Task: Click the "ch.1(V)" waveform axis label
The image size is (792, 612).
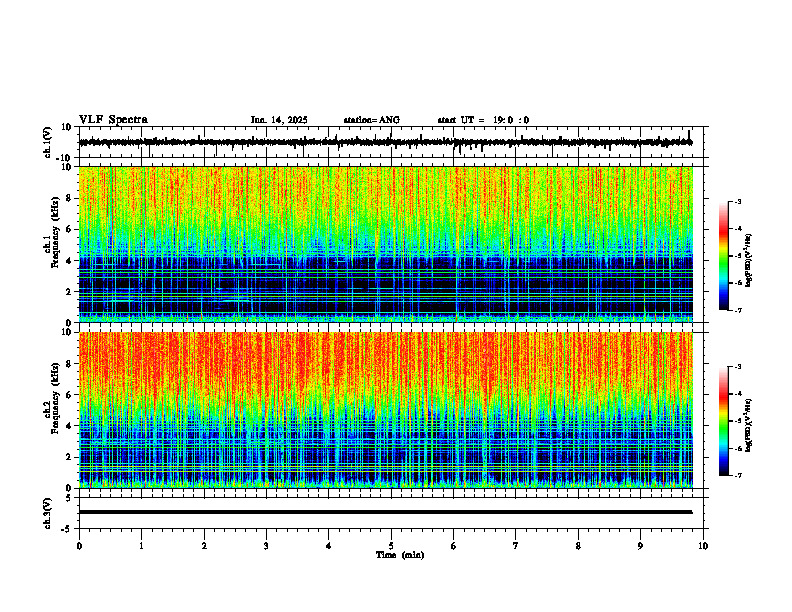Action: (48, 142)
